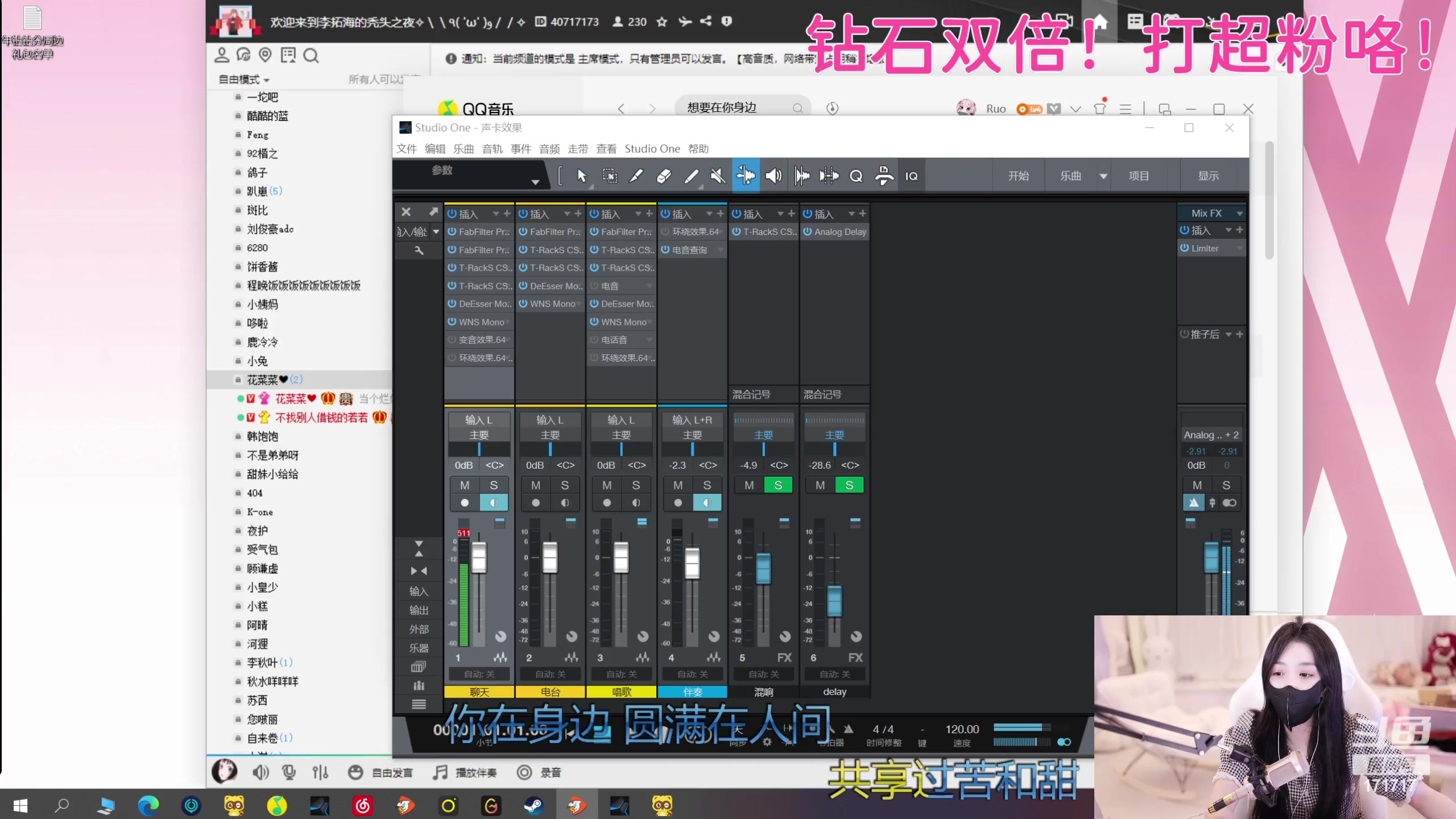Solo the 伴奏 channel

(x=708, y=485)
